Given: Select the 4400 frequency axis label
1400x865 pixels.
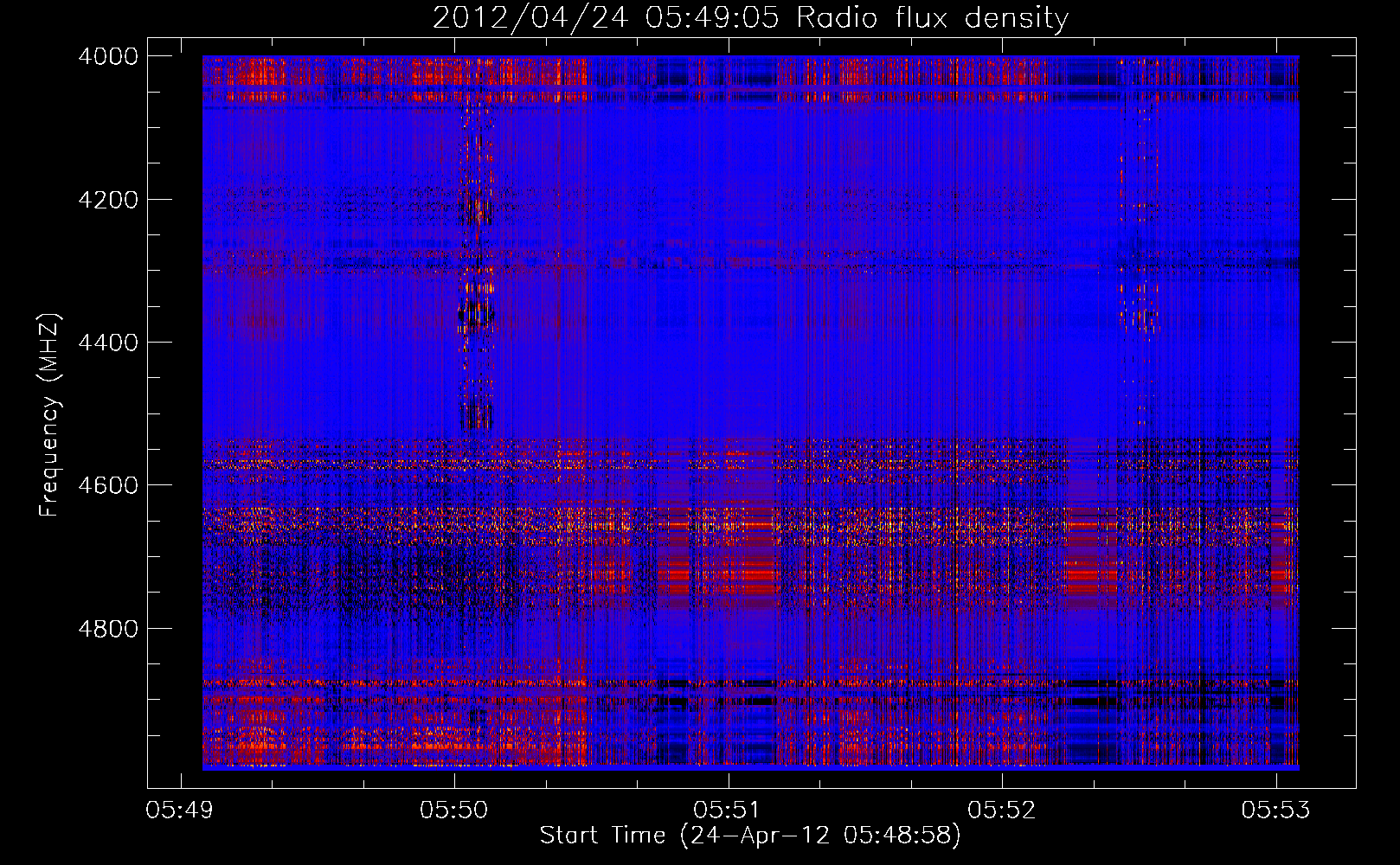Looking at the screenshot, I should tap(108, 343).
